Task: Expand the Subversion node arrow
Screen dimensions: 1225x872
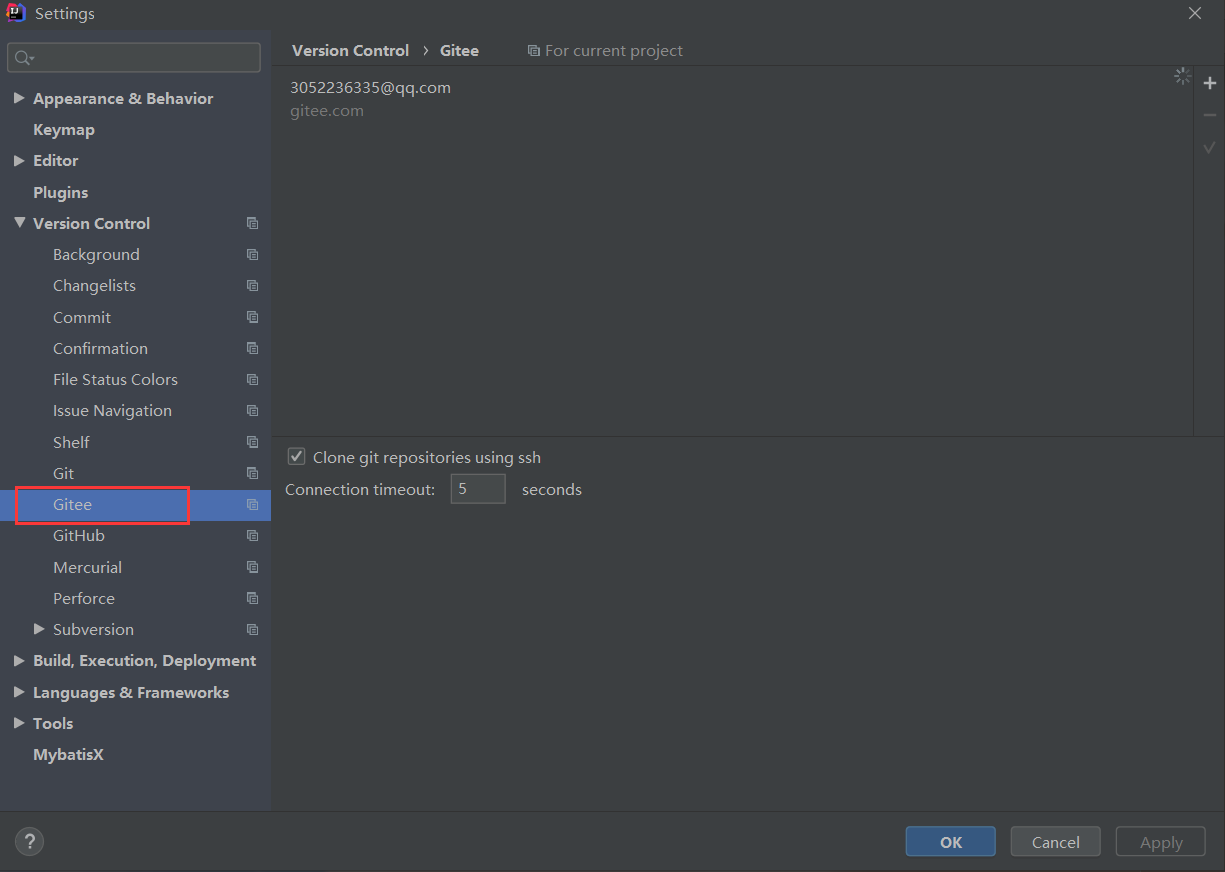Action: [39, 629]
